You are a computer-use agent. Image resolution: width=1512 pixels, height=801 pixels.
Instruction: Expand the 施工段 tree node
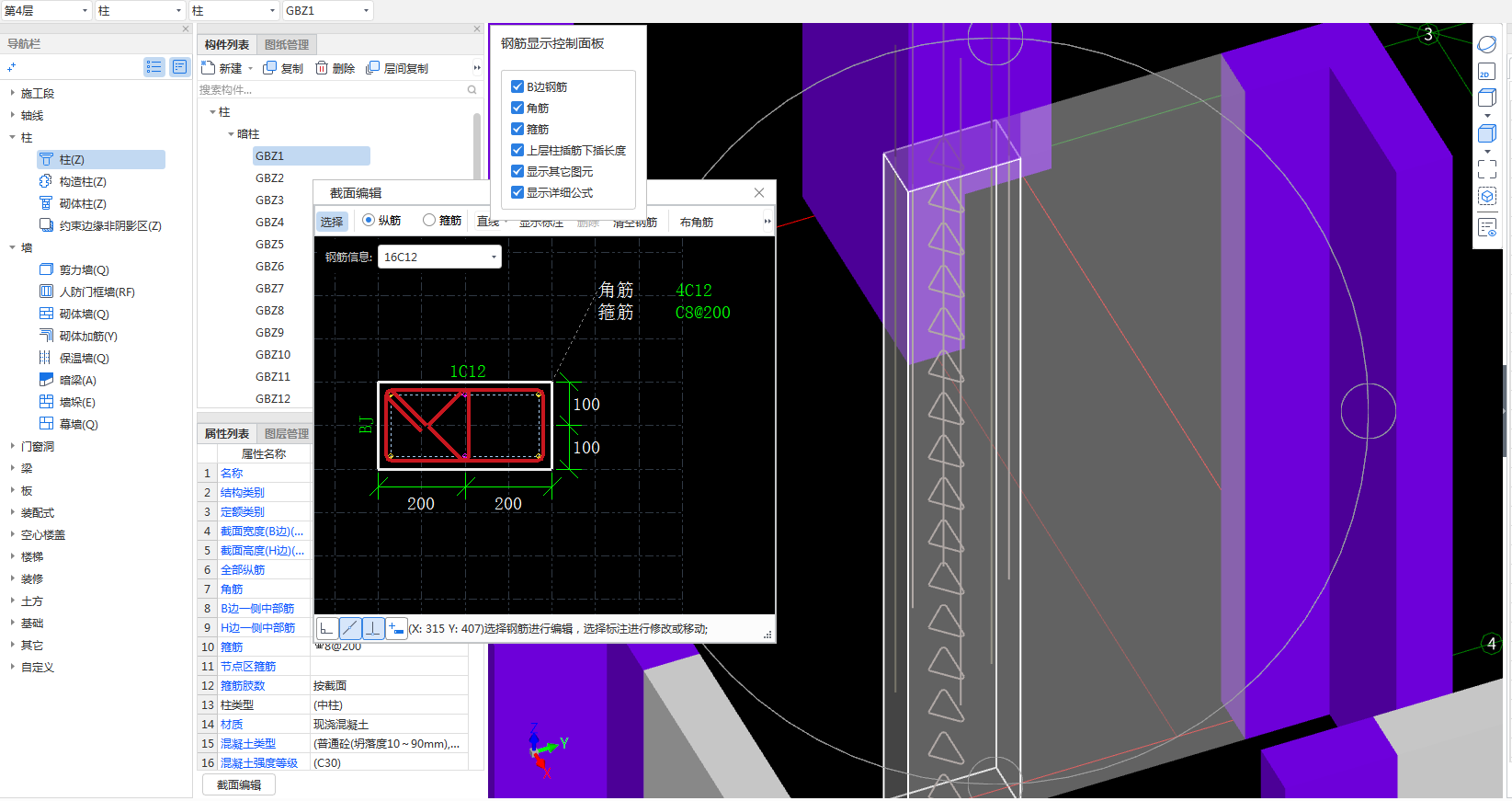tap(12, 93)
